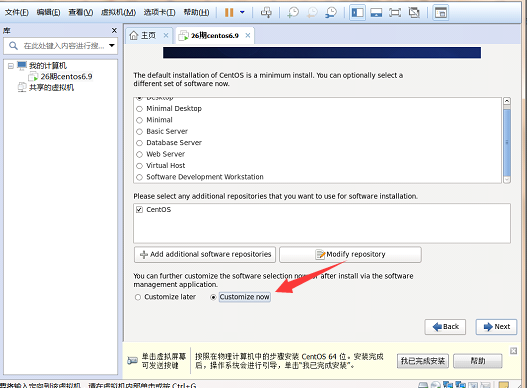Open the 文件(F) menu
The image size is (527, 388).
tap(16, 12)
